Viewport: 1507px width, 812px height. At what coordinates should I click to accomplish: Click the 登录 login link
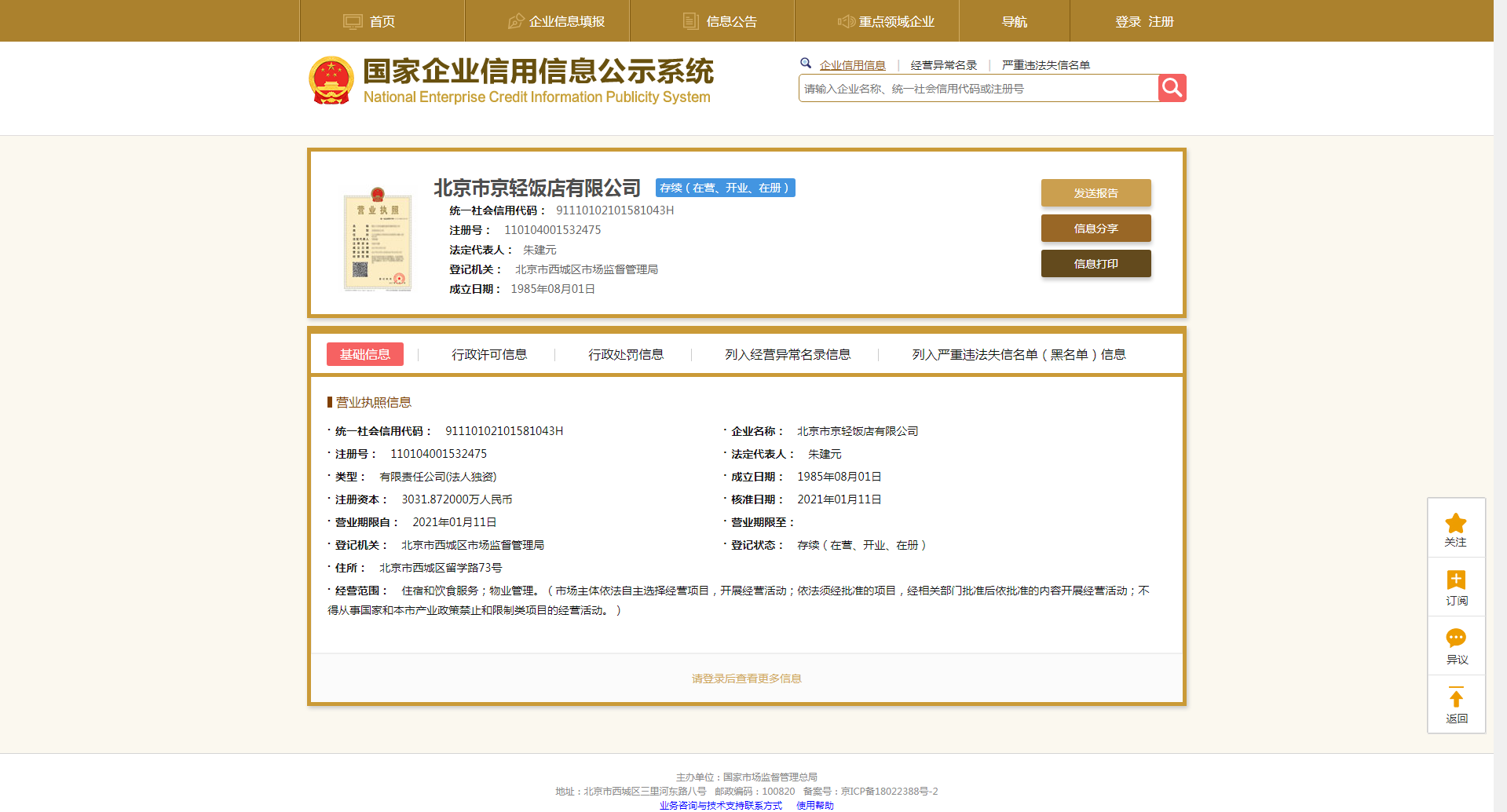(x=1128, y=21)
